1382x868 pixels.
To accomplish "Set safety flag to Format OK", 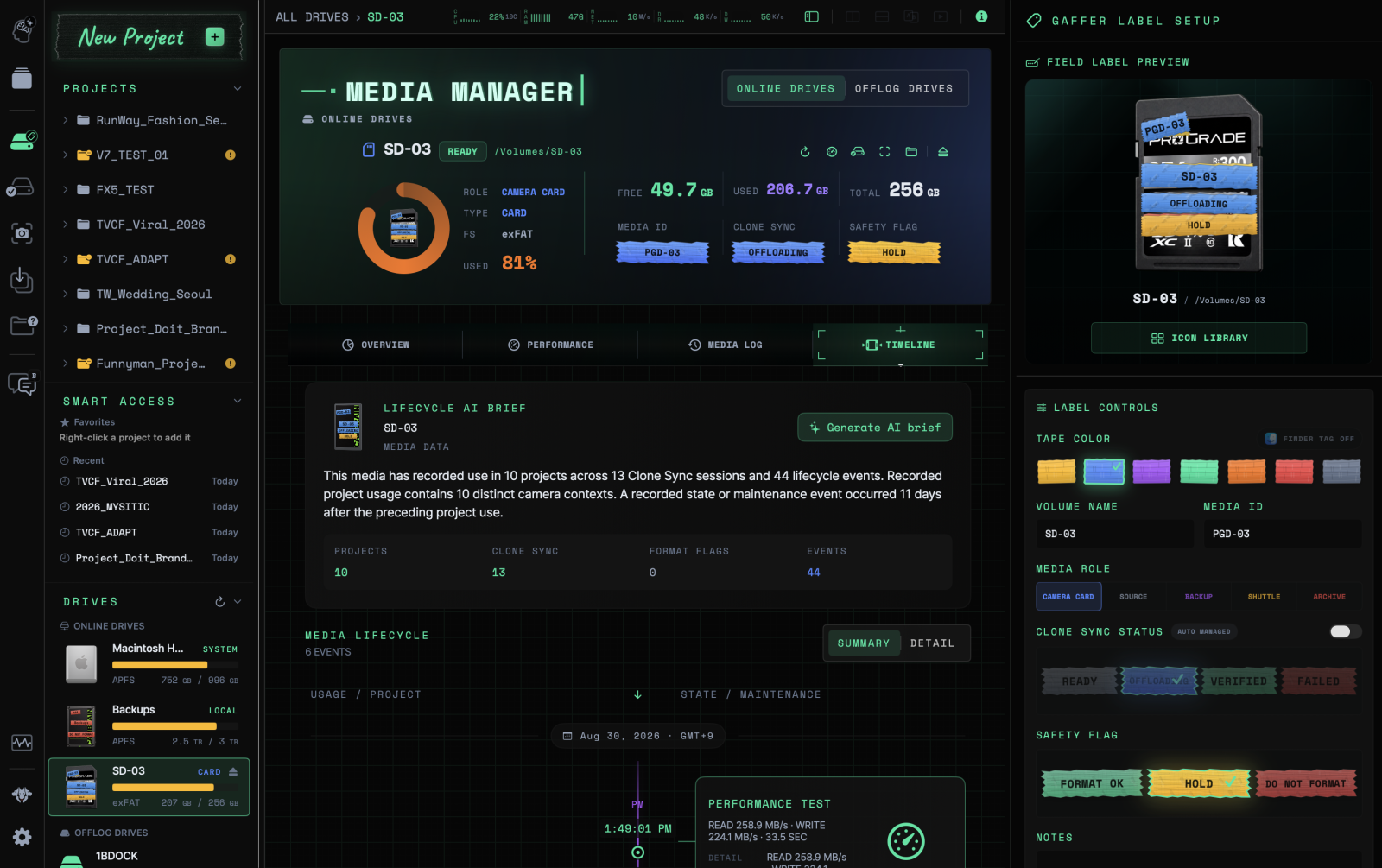I will pyautogui.click(x=1092, y=783).
